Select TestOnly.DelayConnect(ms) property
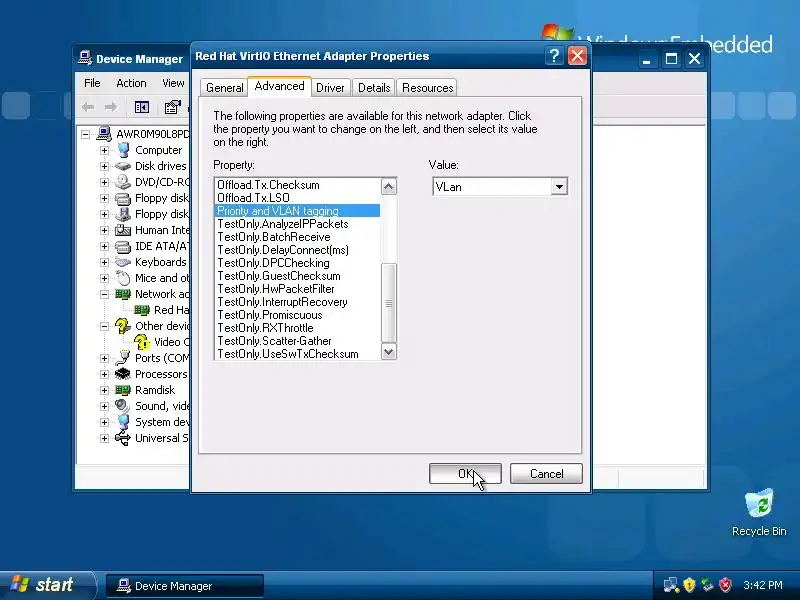The width and height of the screenshot is (800, 600). (297, 250)
